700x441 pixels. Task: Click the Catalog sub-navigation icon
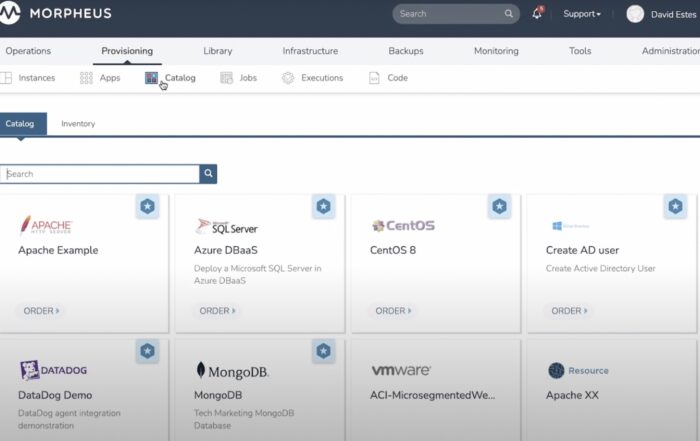click(x=151, y=78)
